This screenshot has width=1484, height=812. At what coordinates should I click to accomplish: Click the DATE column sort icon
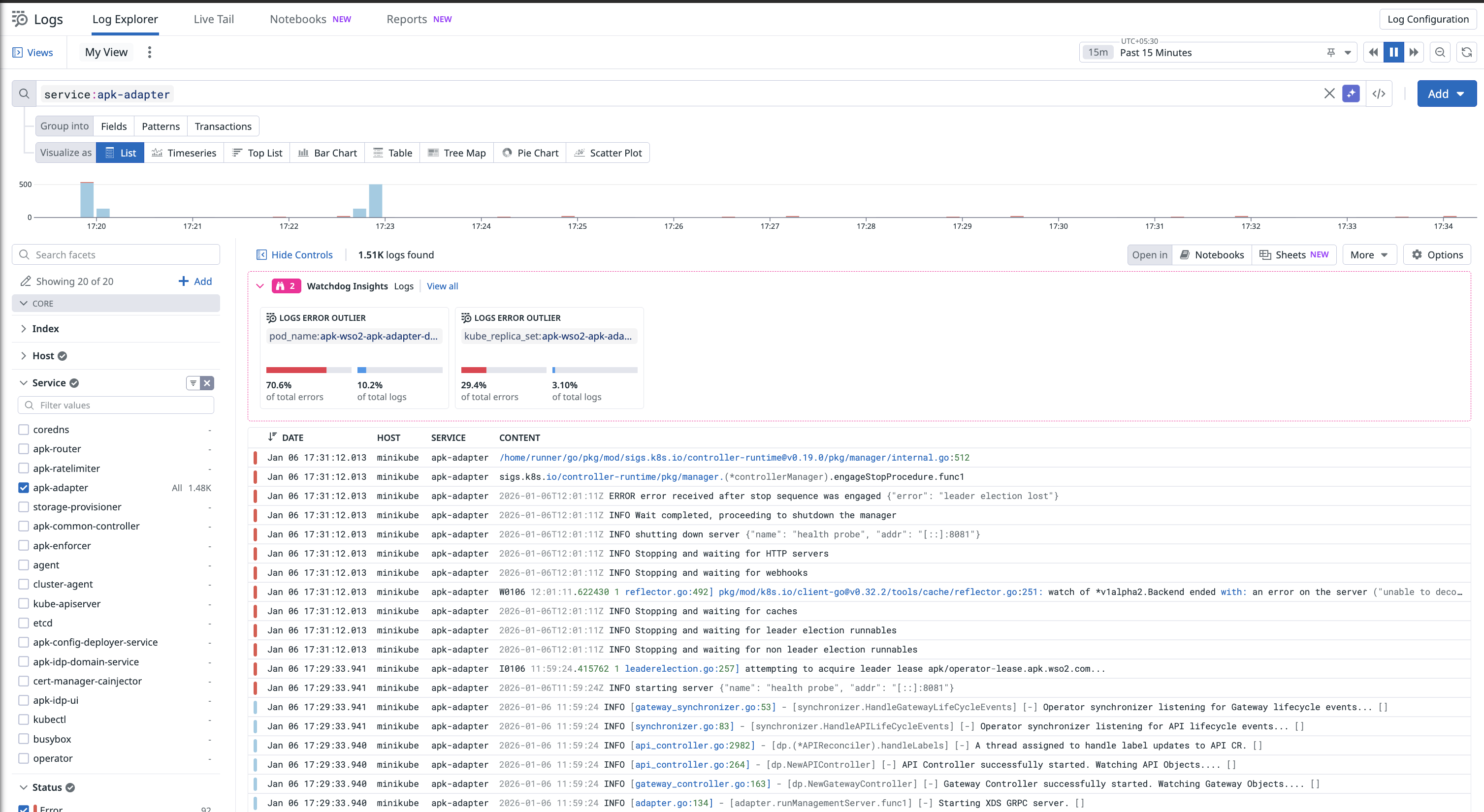tap(272, 437)
